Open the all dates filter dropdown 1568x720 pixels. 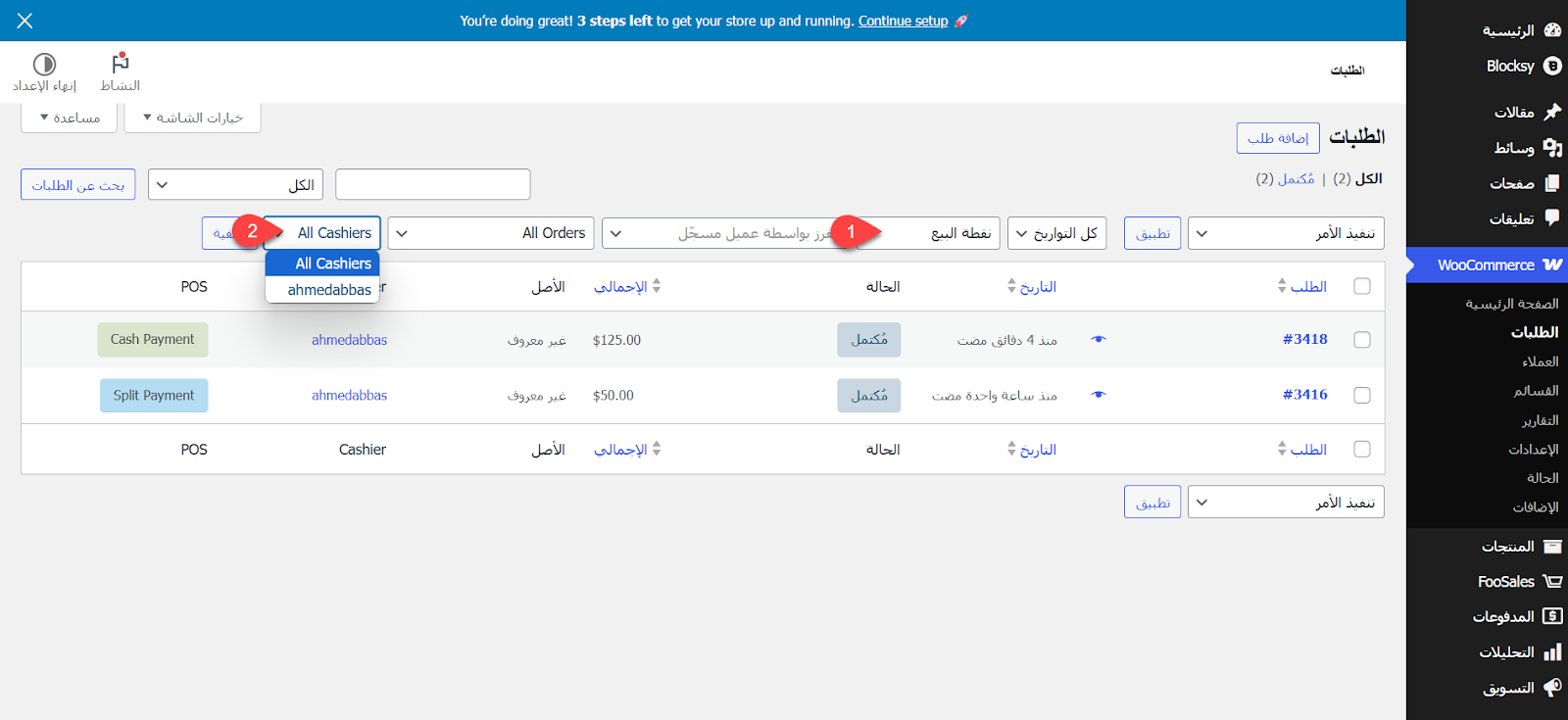click(1056, 233)
